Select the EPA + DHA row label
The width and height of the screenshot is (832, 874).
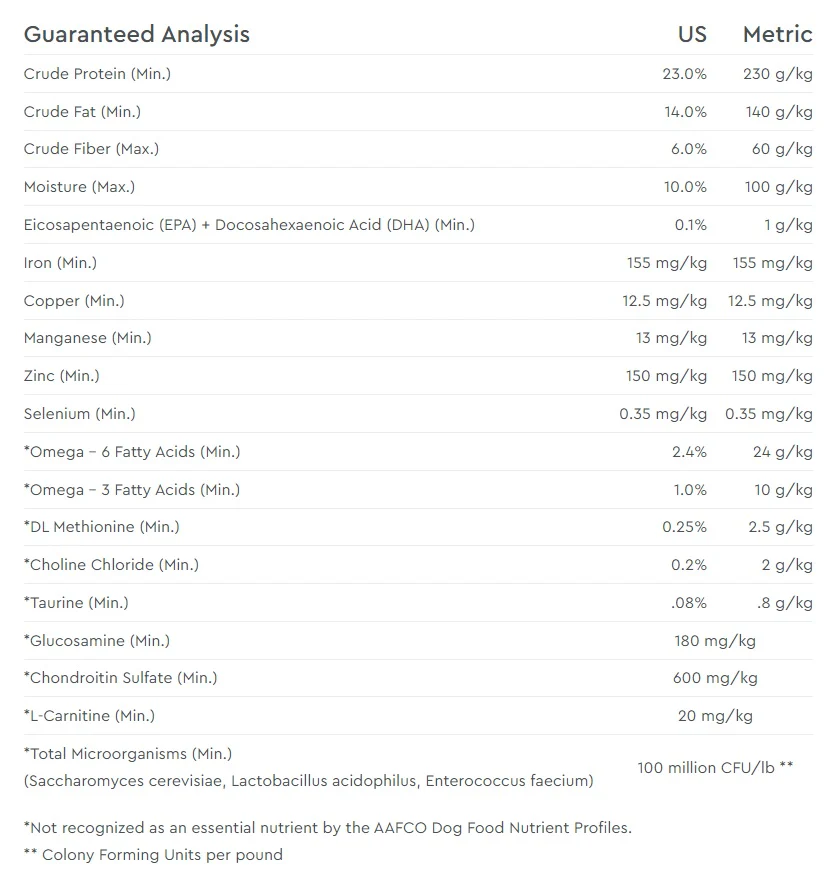249,225
